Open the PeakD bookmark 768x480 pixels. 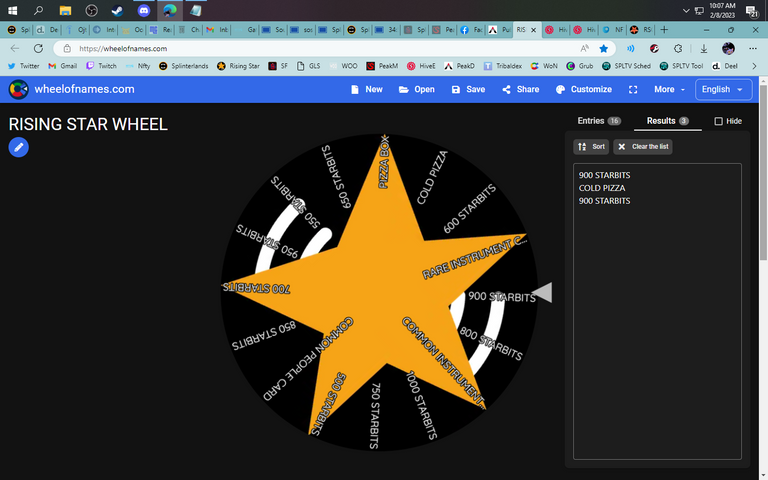tap(459, 66)
